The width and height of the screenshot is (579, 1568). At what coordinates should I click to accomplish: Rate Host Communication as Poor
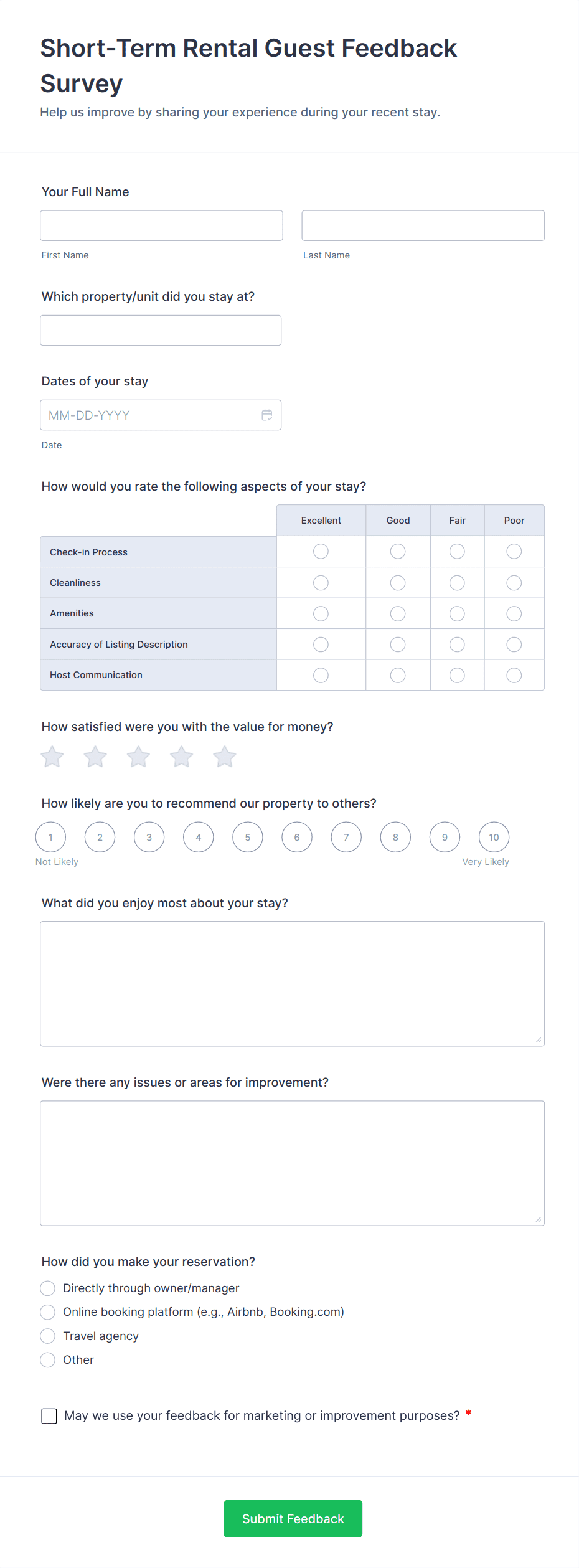[x=514, y=674]
